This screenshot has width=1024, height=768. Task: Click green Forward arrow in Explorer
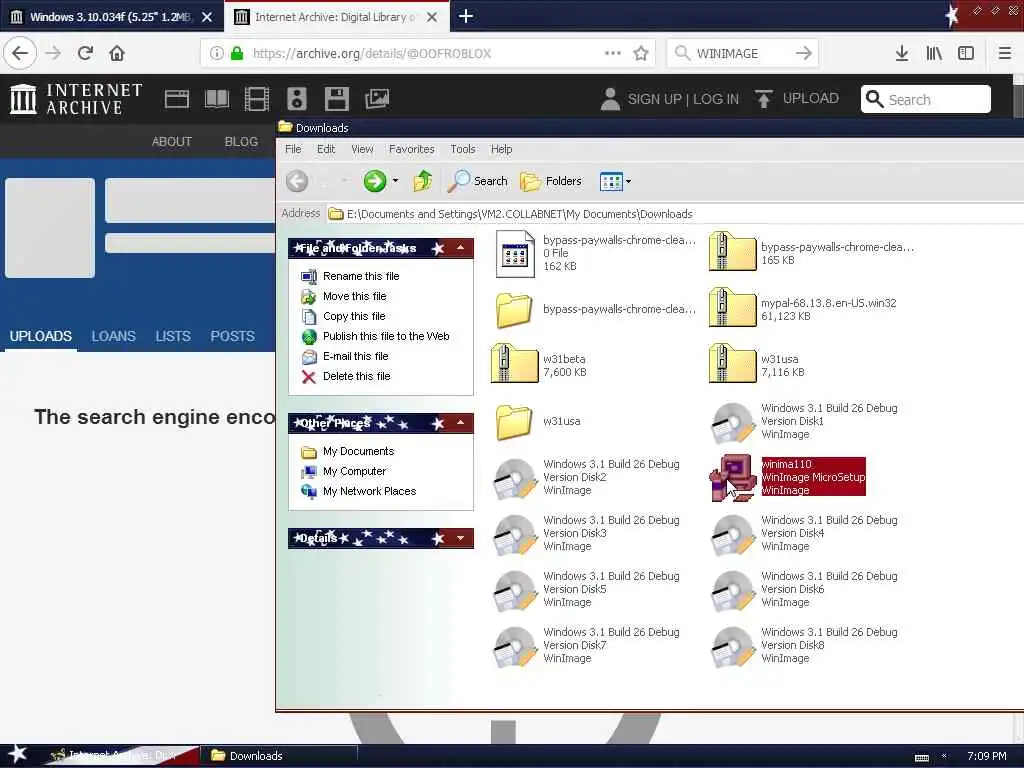[375, 181]
